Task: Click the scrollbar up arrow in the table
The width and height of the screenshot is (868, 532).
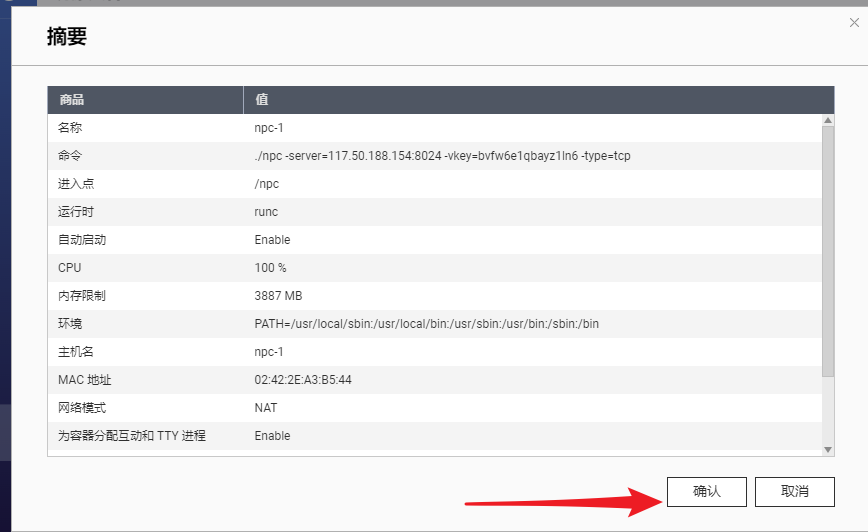Action: point(827,120)
